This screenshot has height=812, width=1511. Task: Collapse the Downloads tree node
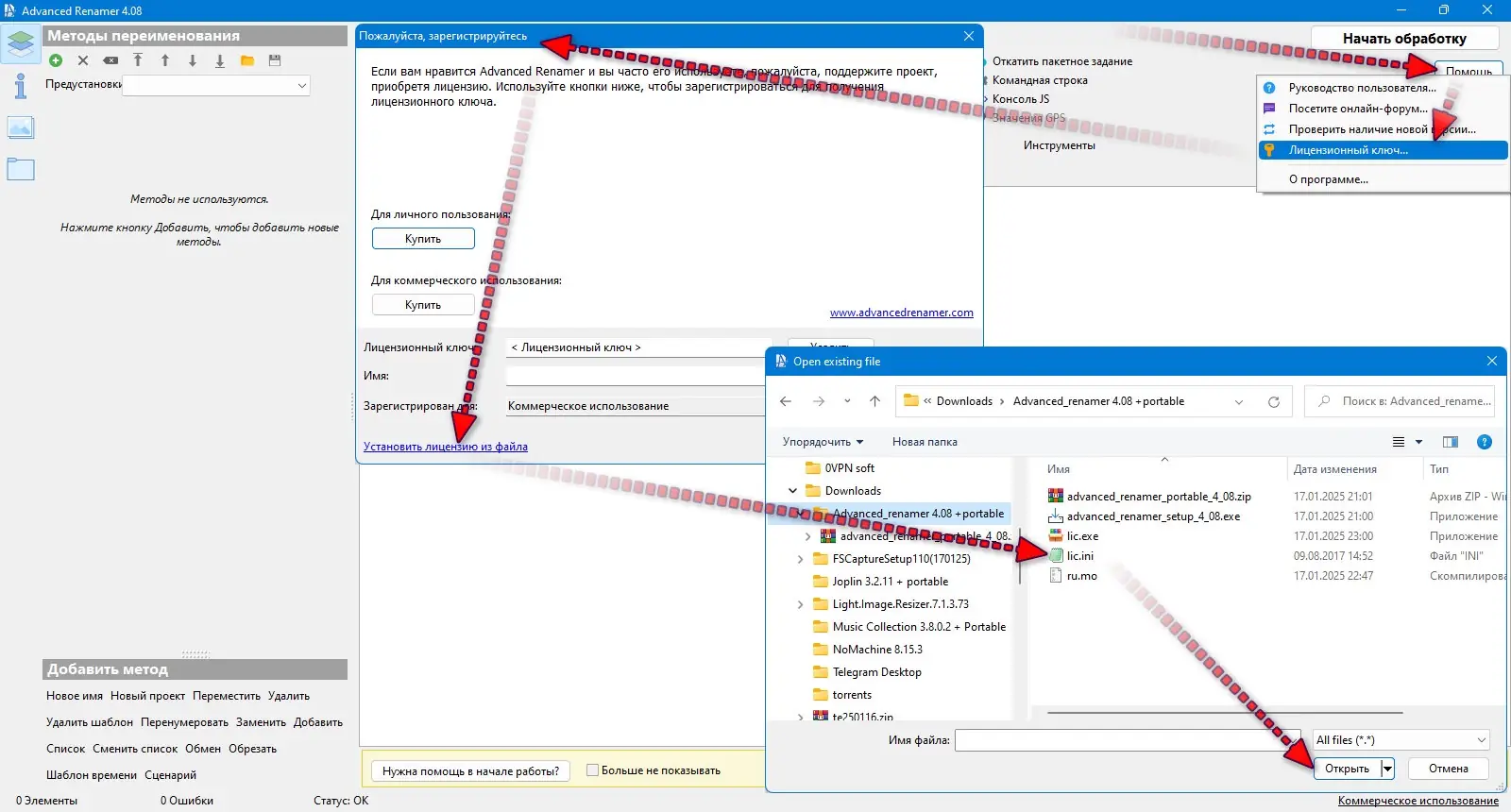[x=792, y=491]
